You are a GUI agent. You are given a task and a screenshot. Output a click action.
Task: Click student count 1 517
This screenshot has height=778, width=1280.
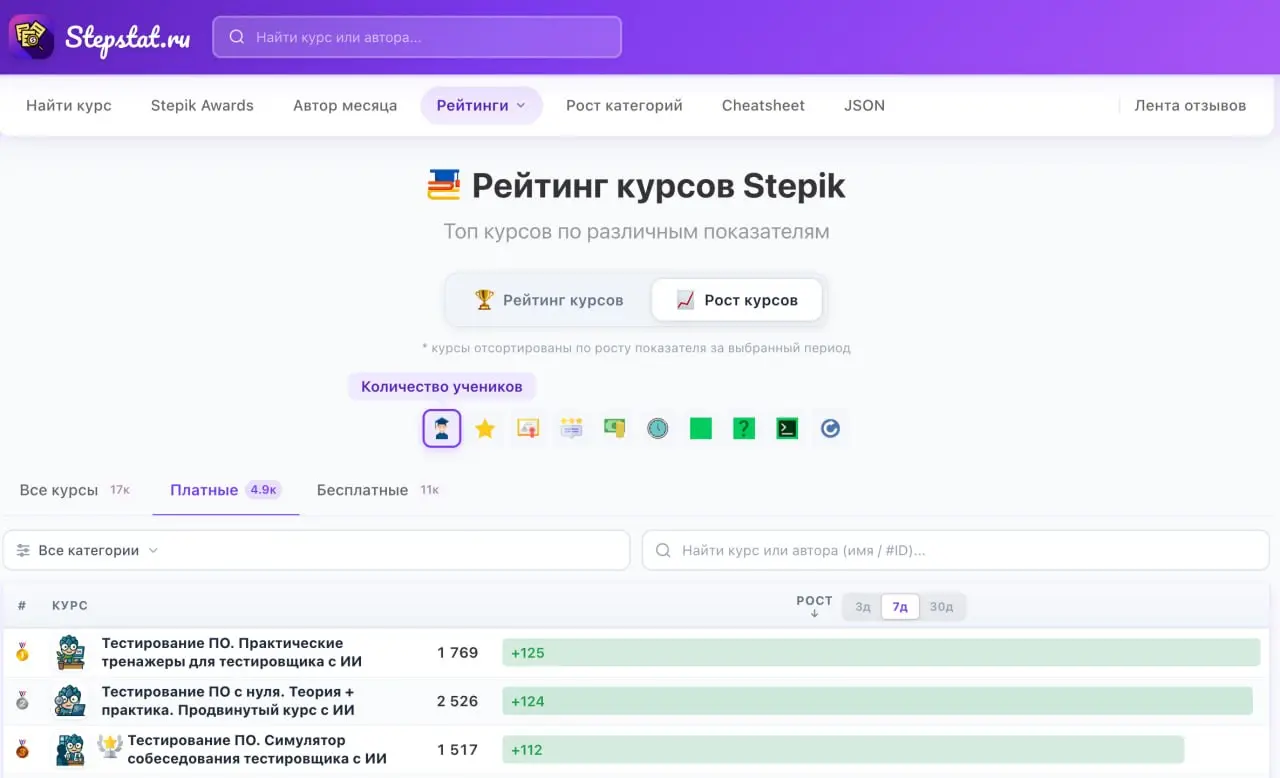click(x=457, y=749)
